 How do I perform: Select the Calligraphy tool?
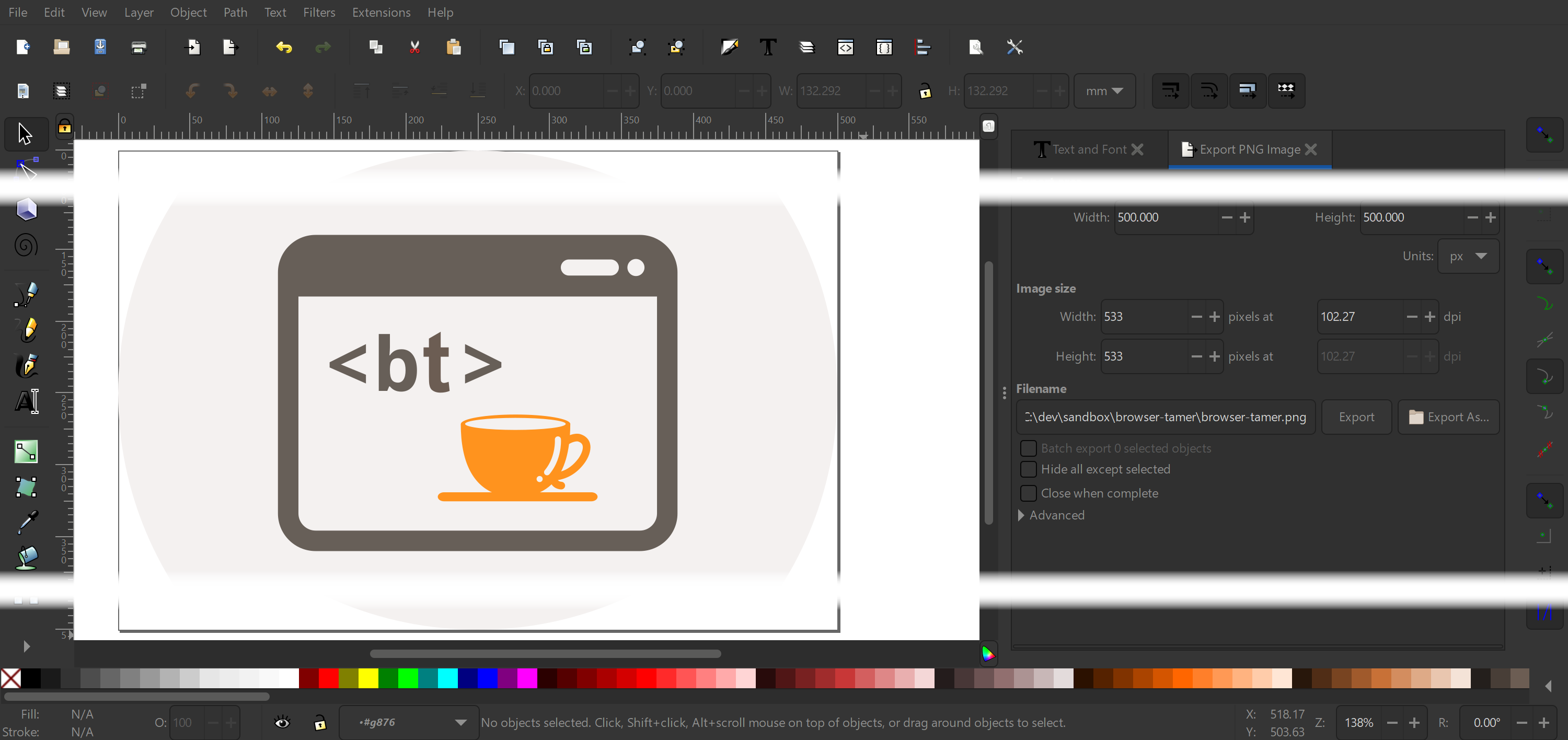coord(26,366)
